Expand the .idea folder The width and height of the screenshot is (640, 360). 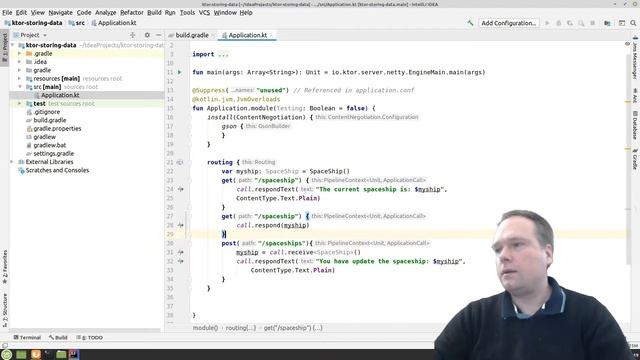pyautogui.click(x=20, y=62)
